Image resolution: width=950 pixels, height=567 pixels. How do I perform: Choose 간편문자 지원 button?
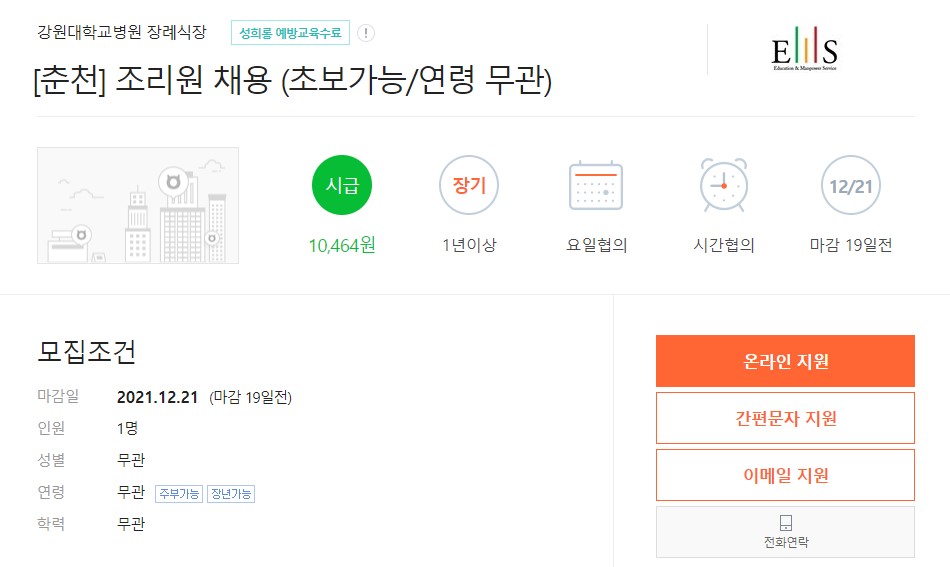785,418
